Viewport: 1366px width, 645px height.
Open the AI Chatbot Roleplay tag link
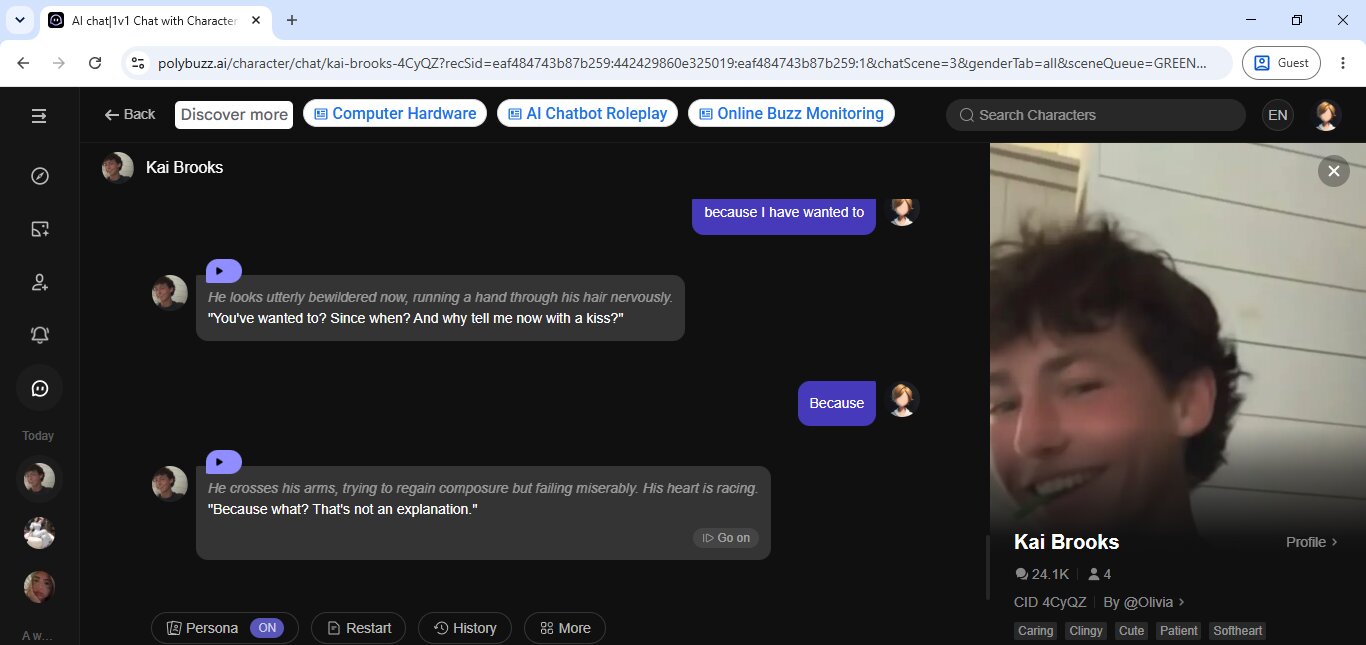click(x=588, y=114)
